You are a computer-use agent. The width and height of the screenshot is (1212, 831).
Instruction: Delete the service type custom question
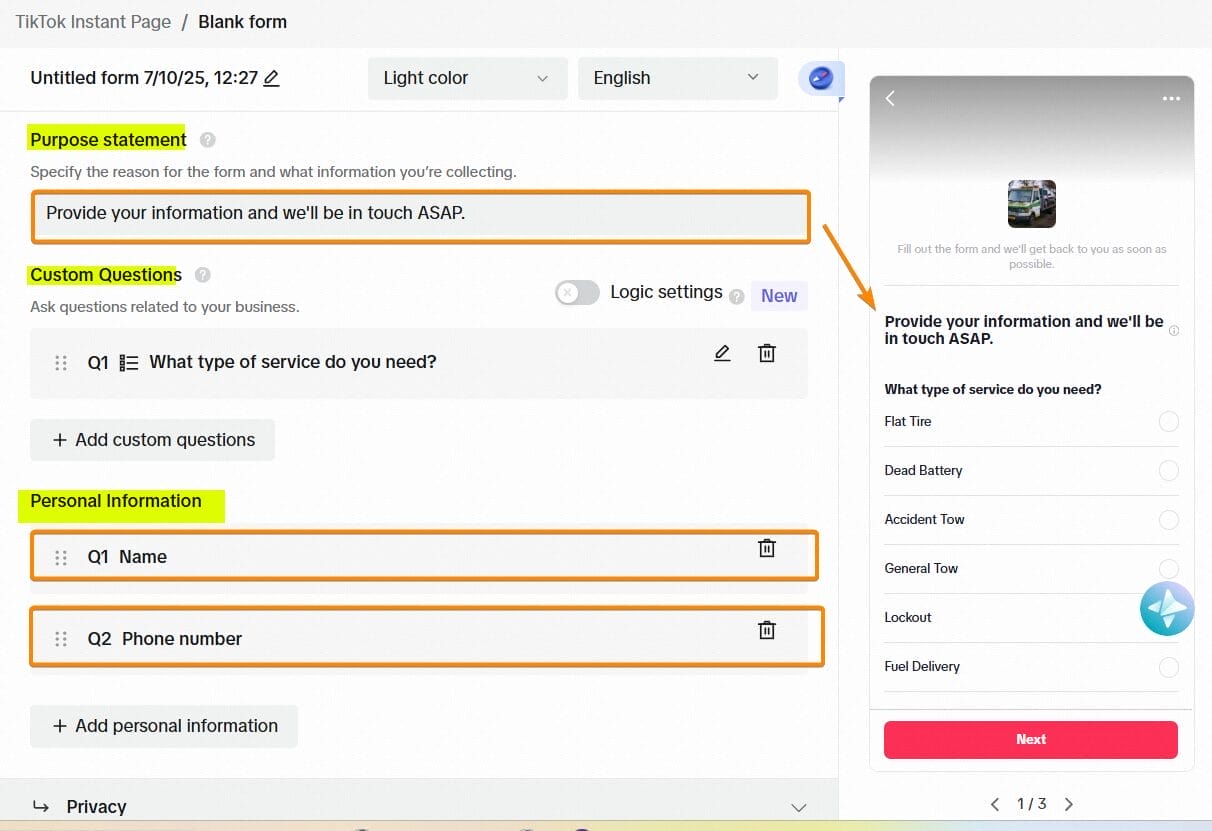pyautogui.click(x=767, y=353)
